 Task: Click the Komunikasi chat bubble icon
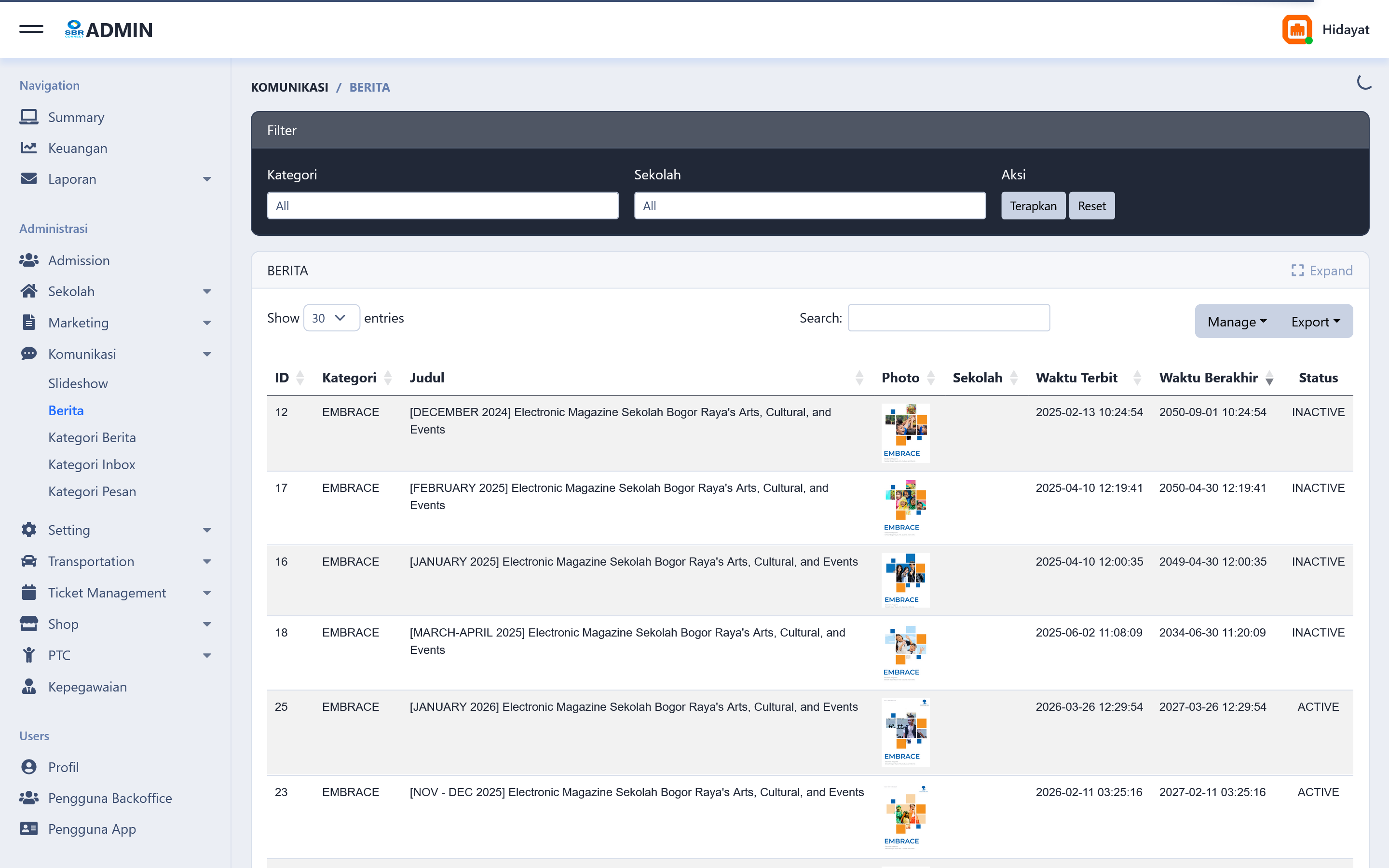29,353
